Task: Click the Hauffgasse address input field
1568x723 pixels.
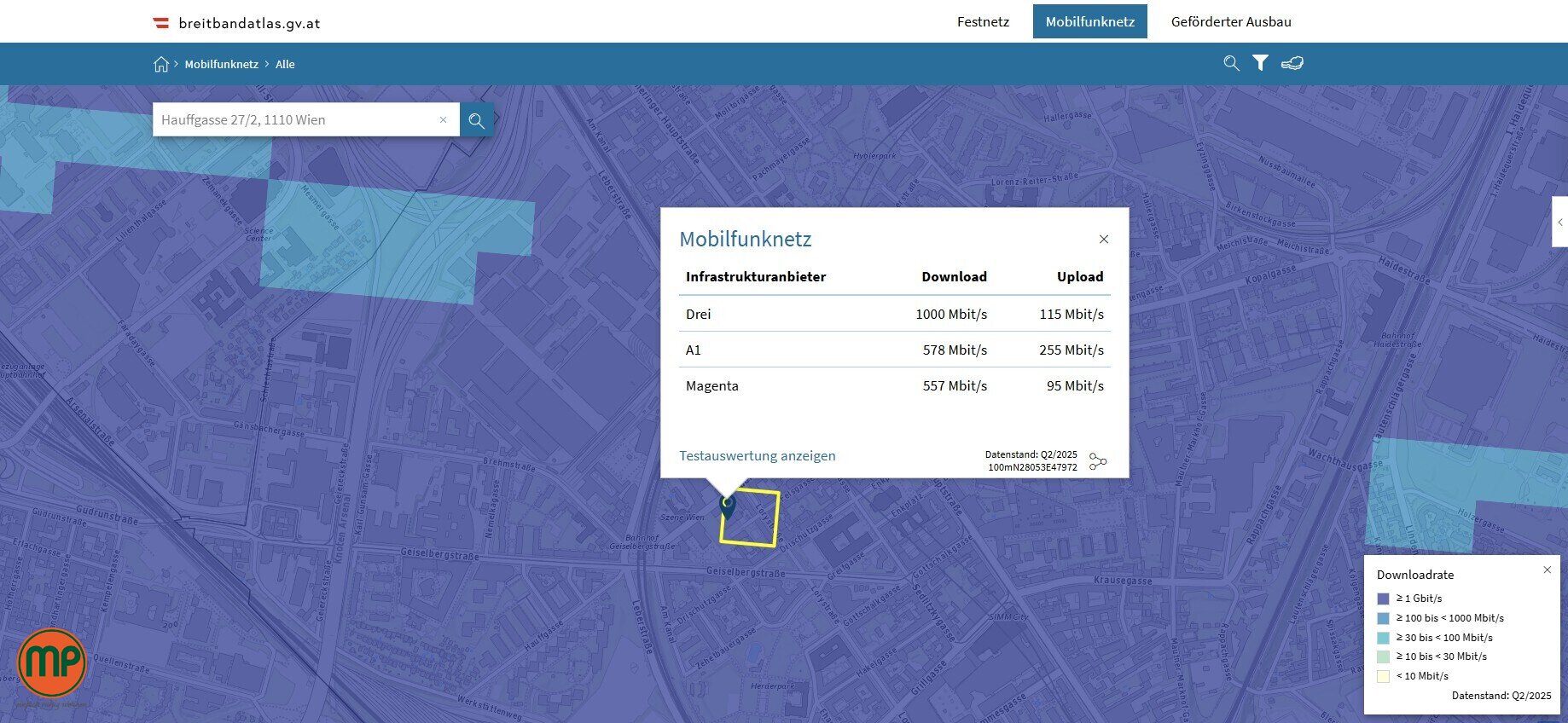Action: [x=294, y=120]
